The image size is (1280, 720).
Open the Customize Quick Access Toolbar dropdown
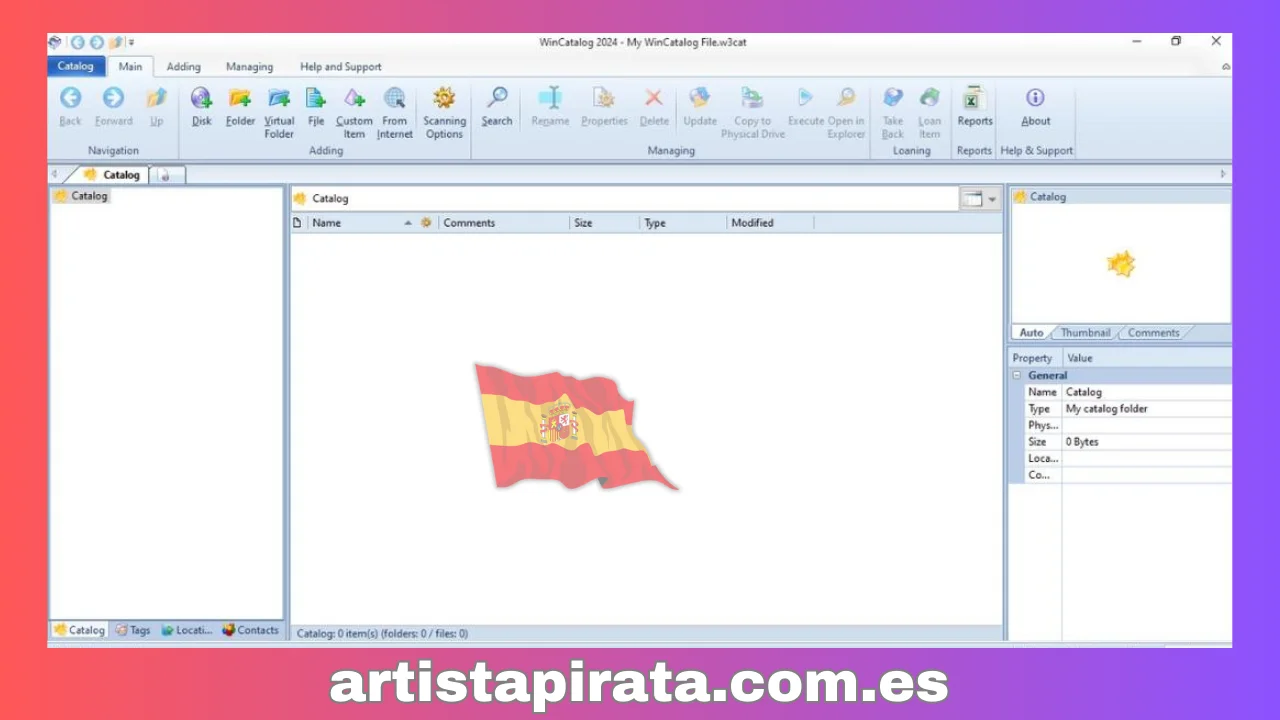tap(131, 43)
